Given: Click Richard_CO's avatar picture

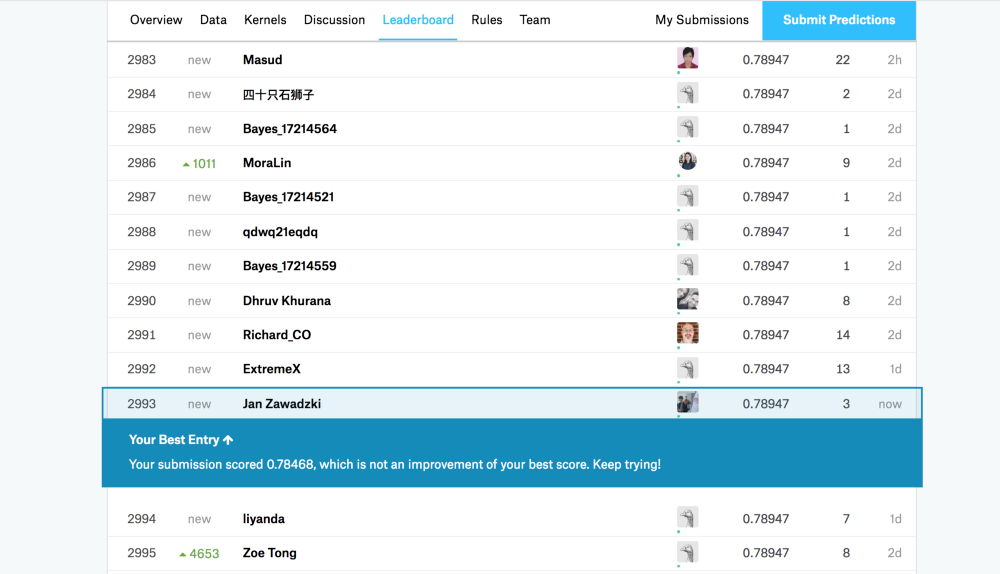Looking at the screenshot, I should point(687,334).
